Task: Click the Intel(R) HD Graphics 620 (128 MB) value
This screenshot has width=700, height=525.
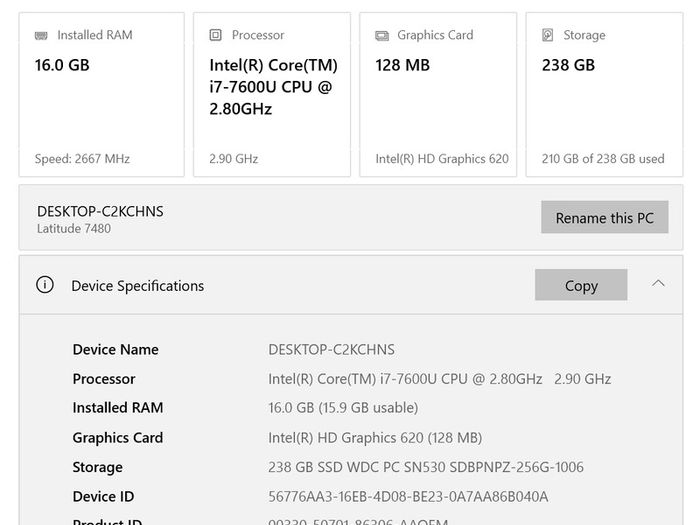Action: pyautogui.click(x=375, y=438)
